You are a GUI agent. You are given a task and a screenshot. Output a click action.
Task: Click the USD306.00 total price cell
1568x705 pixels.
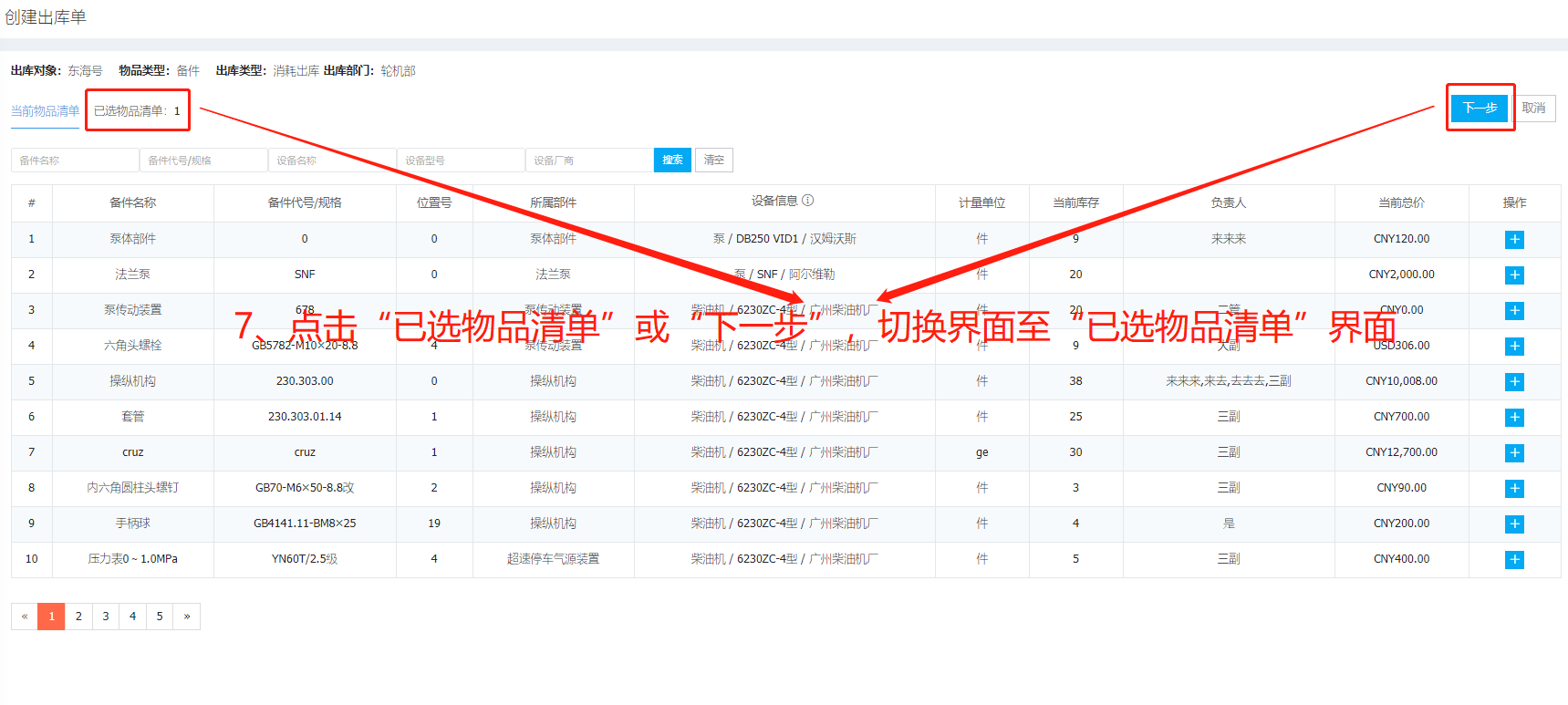(x=1401, y=346)
